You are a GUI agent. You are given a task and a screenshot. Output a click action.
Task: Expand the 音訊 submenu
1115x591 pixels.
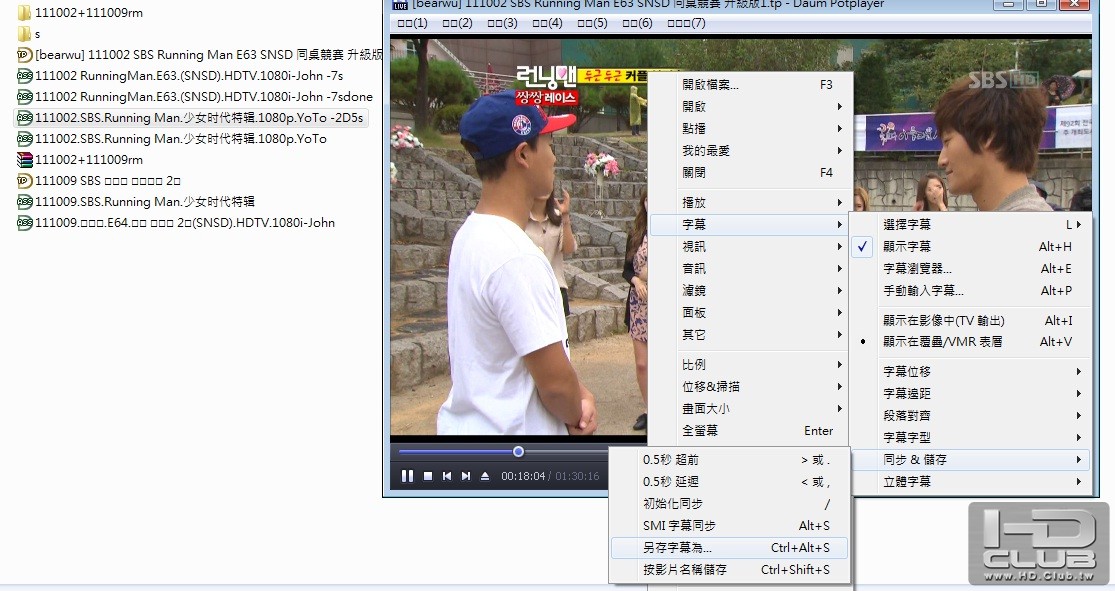pyautogui.click(x=750, y=268)
